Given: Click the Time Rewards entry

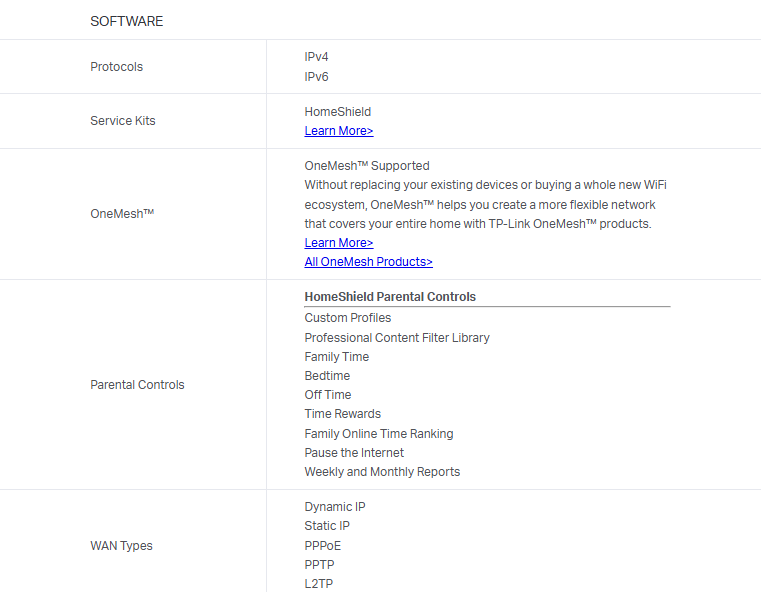Looking at the screenshot, I should 343,414.
